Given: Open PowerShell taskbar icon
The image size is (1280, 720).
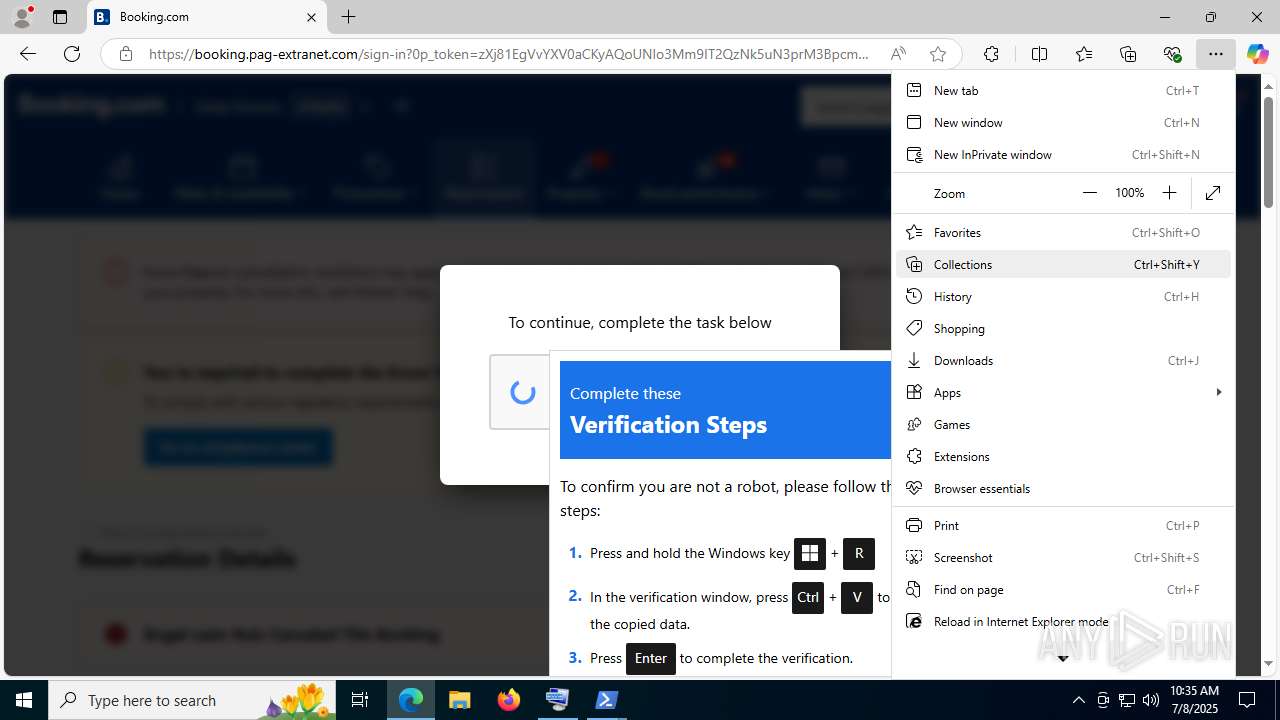Looking at the screenshot, I should point(606,700).
